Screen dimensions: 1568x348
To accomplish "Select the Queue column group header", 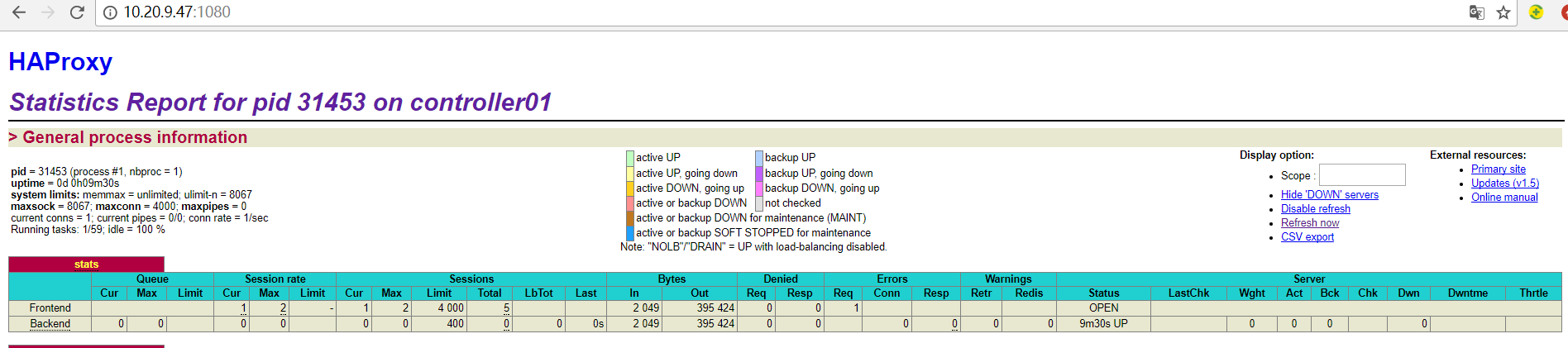I will tap(152, 279).
